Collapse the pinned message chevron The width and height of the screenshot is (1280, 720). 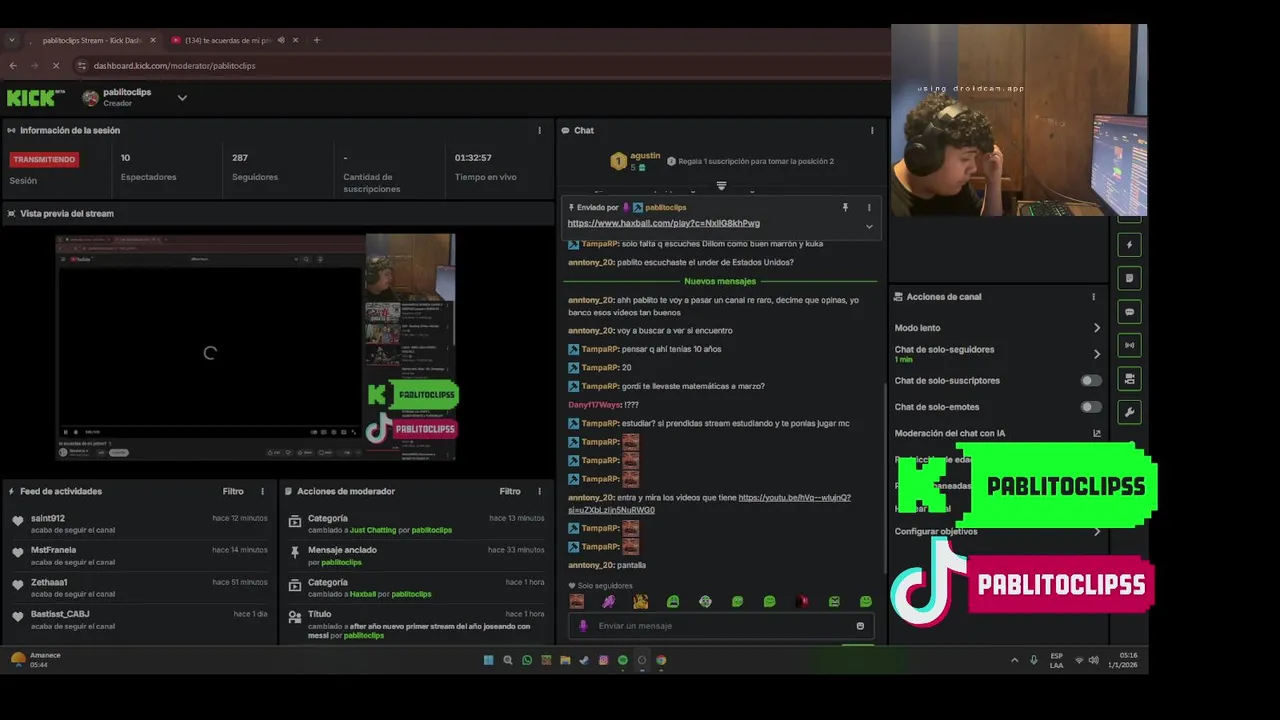869,226
